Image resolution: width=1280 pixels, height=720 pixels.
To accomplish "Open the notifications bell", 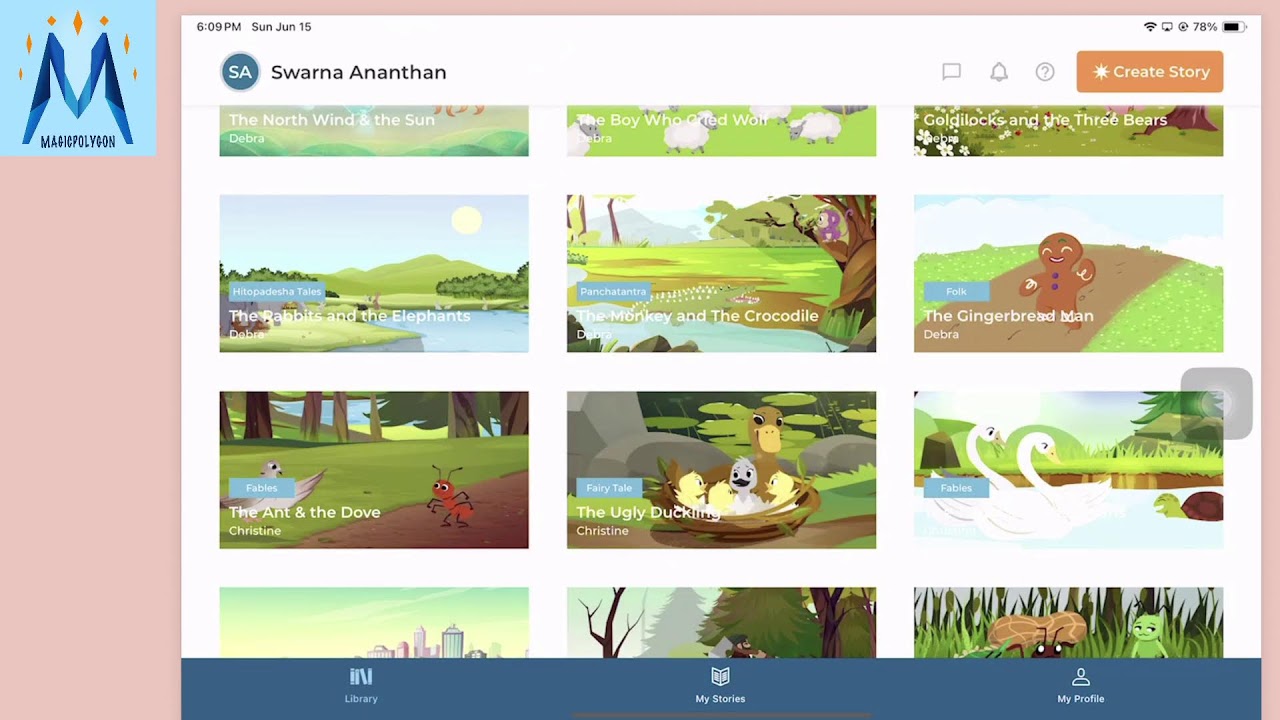I will click(998, 72).
